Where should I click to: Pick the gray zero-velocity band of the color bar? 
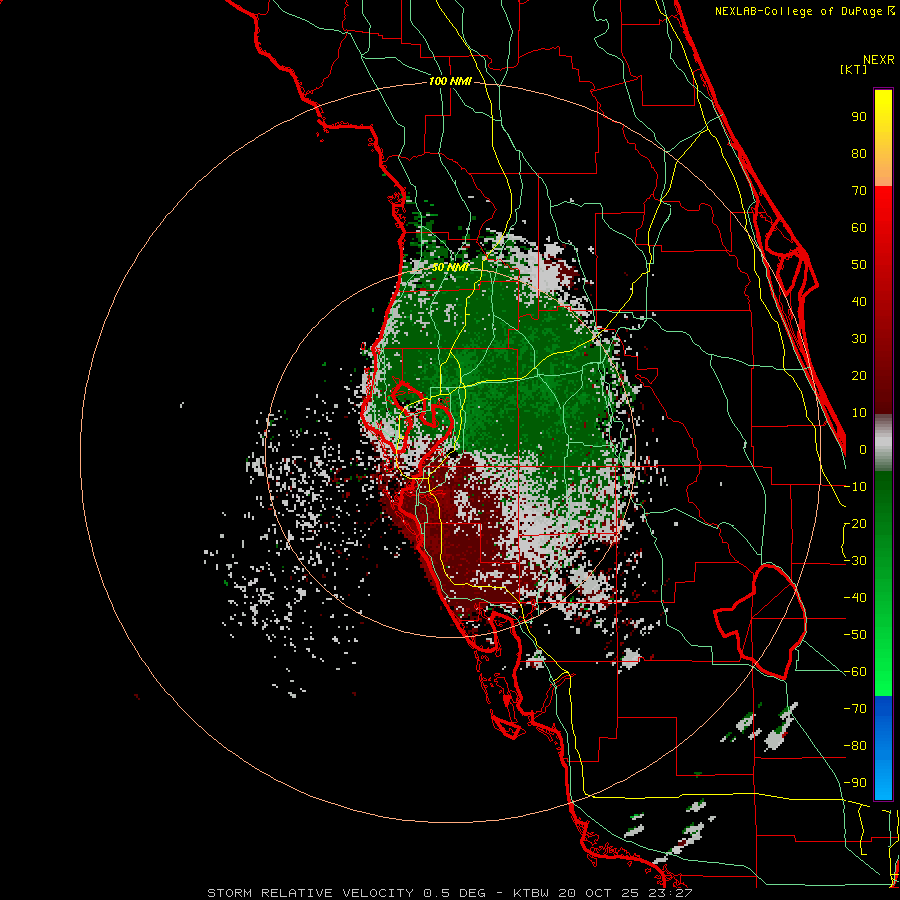point(883,443)
